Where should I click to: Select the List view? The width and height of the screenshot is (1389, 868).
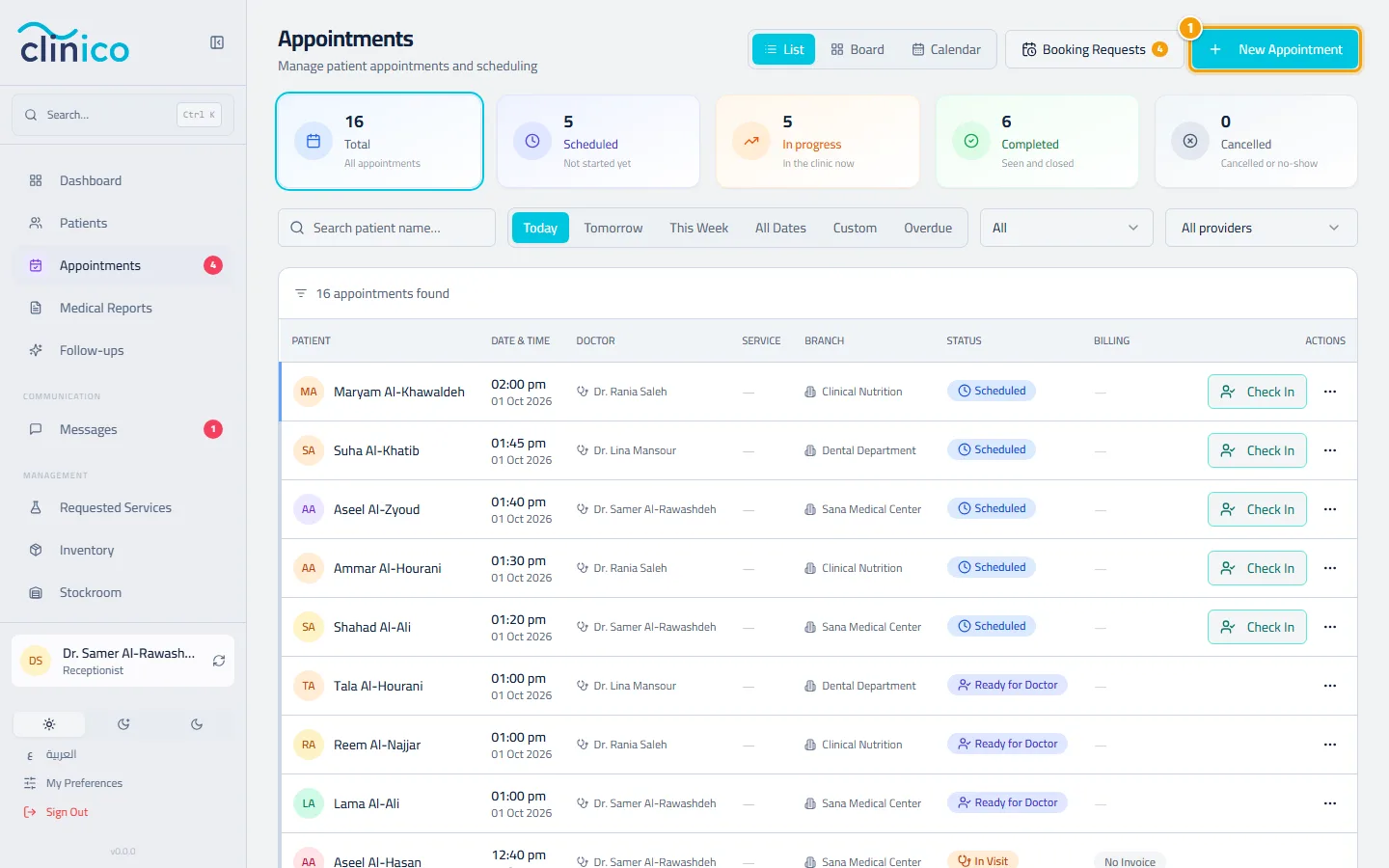pos(784,49)
